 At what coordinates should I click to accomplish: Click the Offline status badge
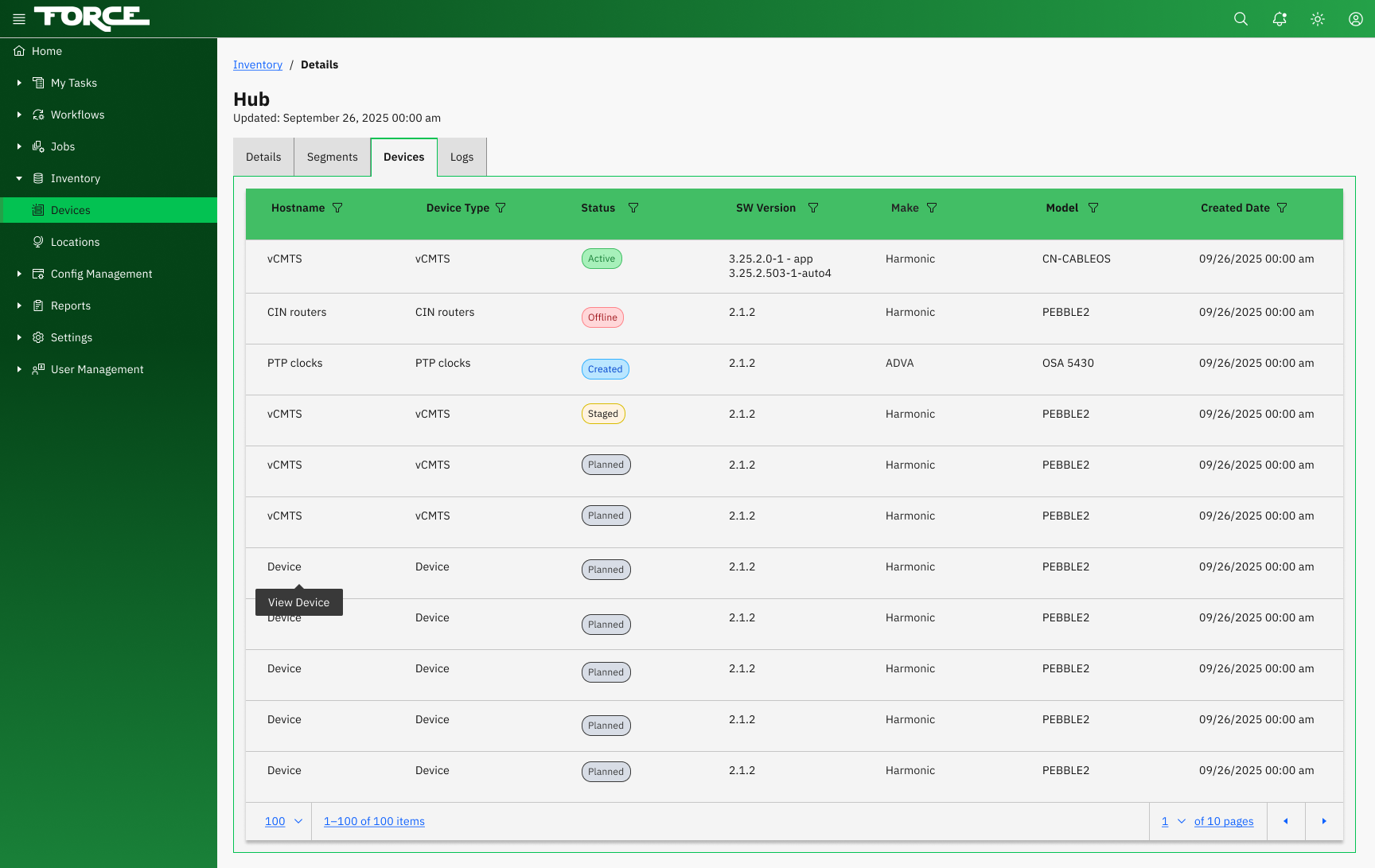coord(602,317)
